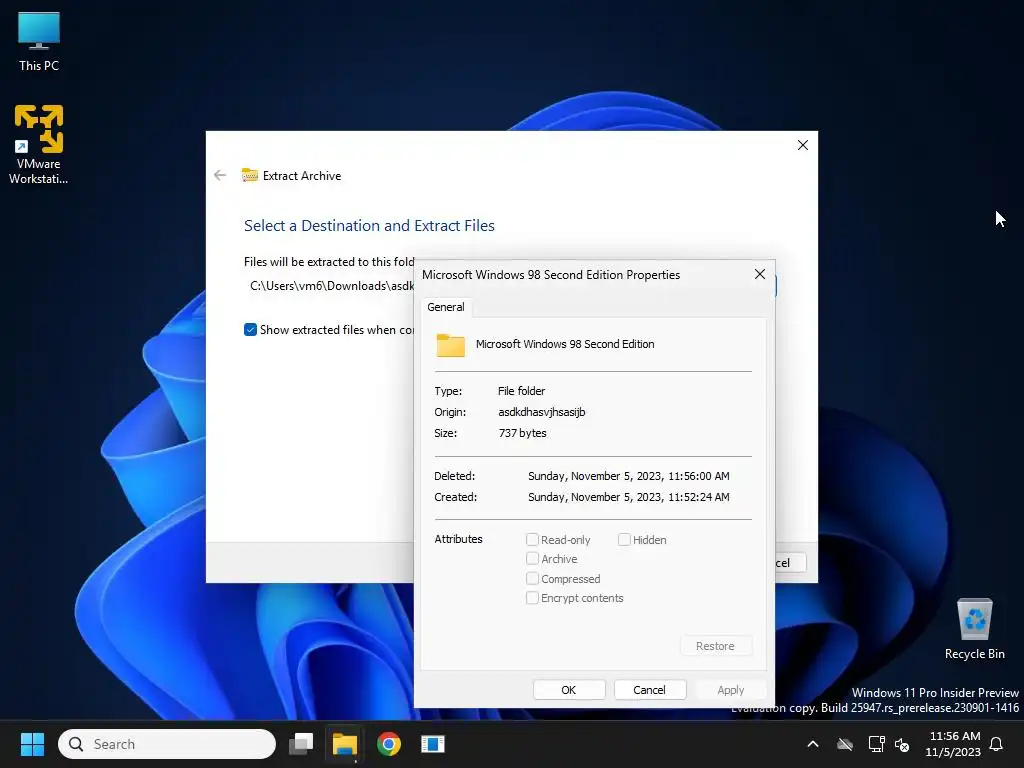
Task: Click the Extract Archive zip folder icon
Action: 249,175
